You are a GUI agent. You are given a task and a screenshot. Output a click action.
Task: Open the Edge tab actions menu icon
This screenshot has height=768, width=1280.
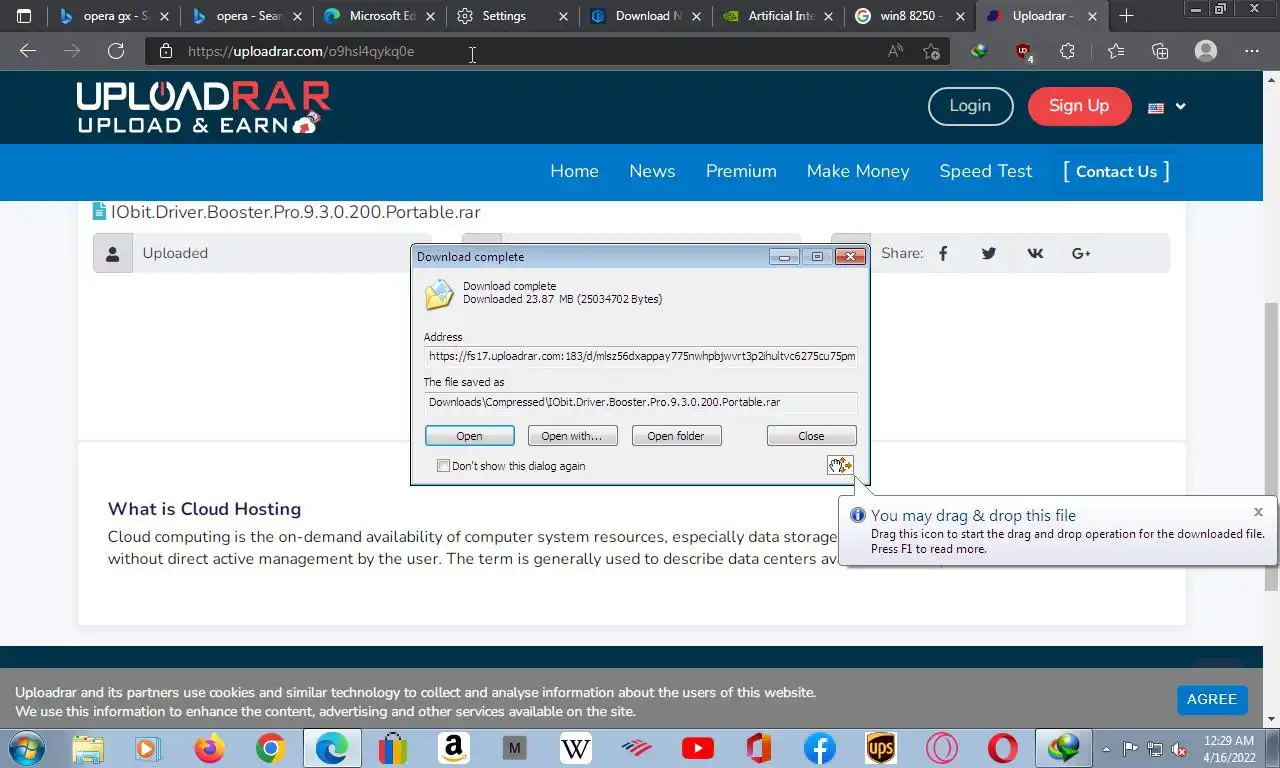(24, 16)
